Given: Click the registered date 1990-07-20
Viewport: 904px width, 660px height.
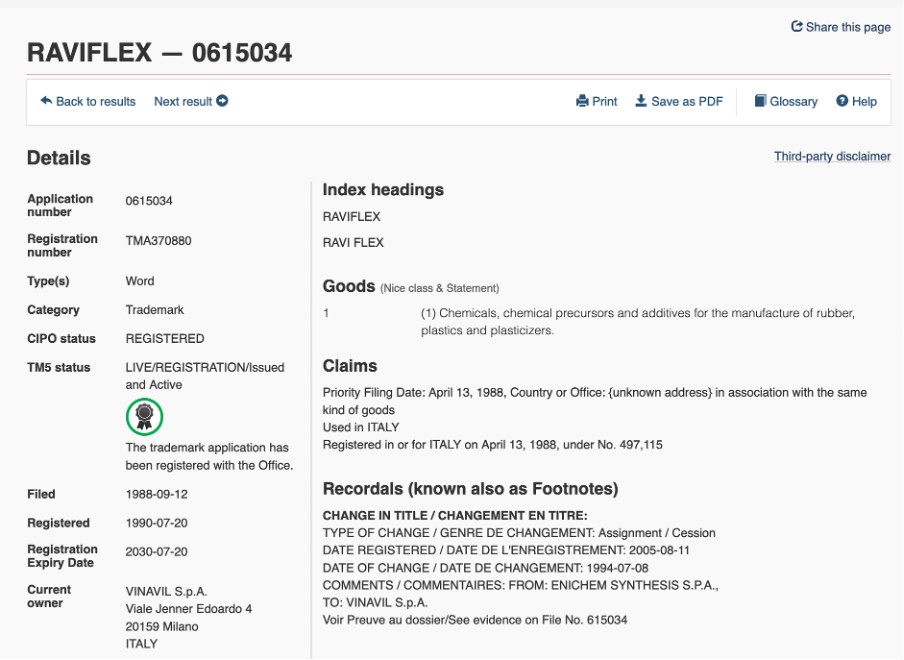Looking at the screenshot, I should (157, 523).
